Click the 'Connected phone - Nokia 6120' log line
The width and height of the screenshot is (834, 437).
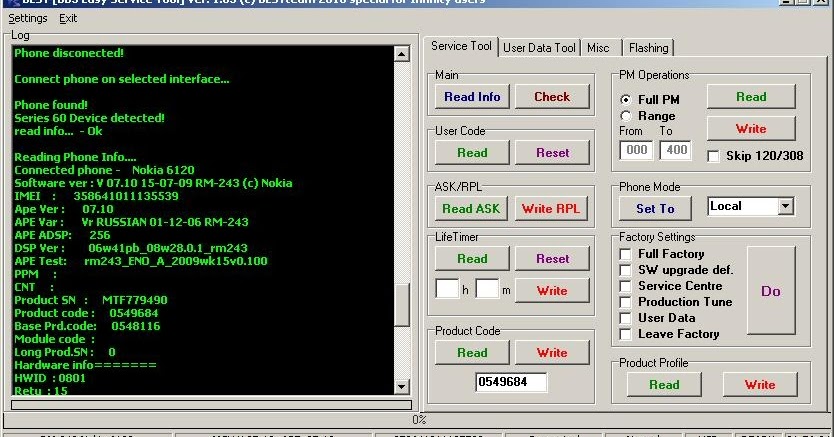pos(104,170)
